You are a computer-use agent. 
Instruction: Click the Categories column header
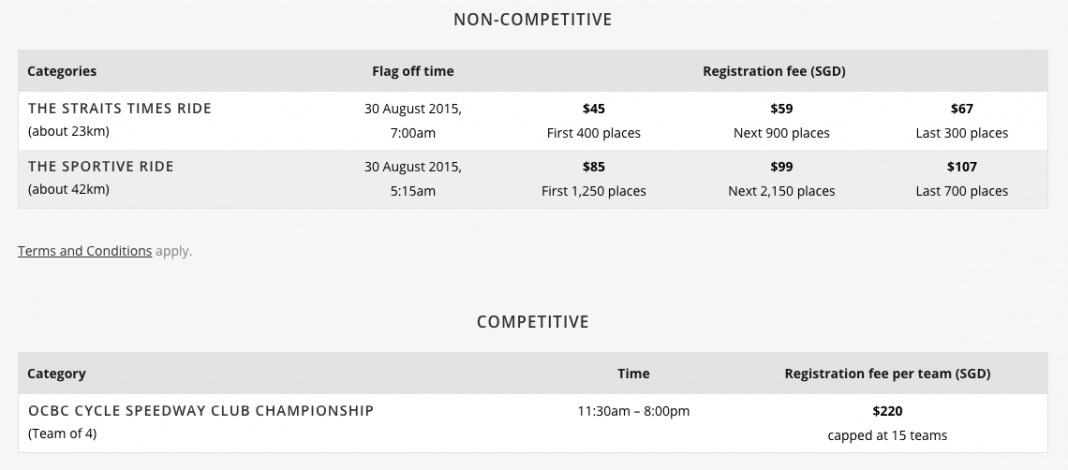[x=62, y=71]
